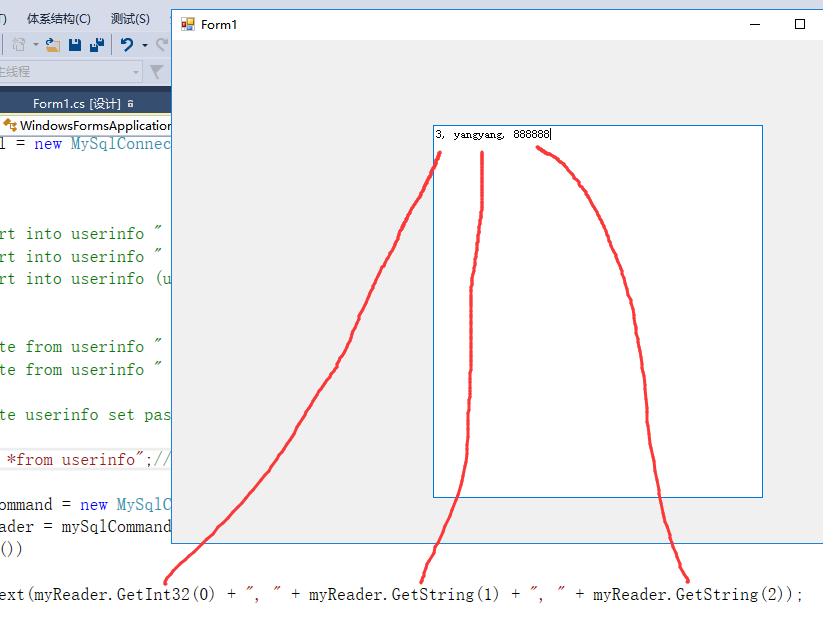Click the Undo icon on the toolbar
Screen dimensions: 823x637
(x=128, y=45)
